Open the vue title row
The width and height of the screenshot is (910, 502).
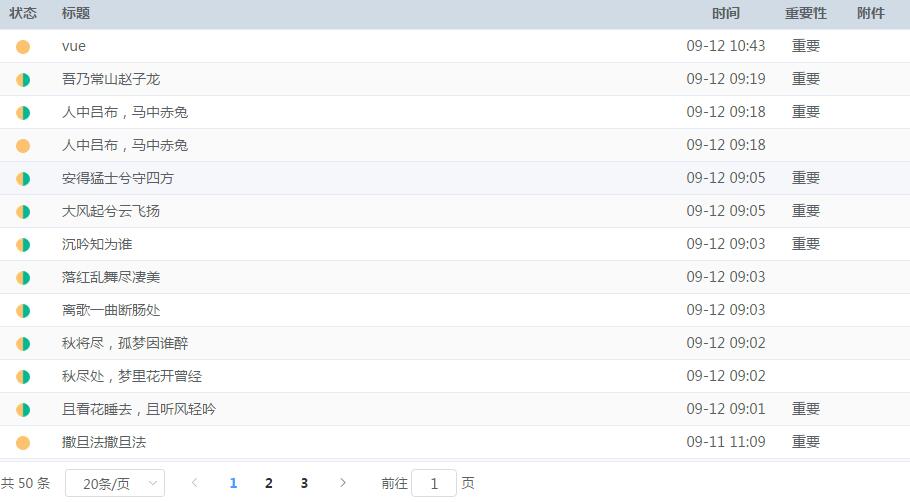[x=74, y=46]
